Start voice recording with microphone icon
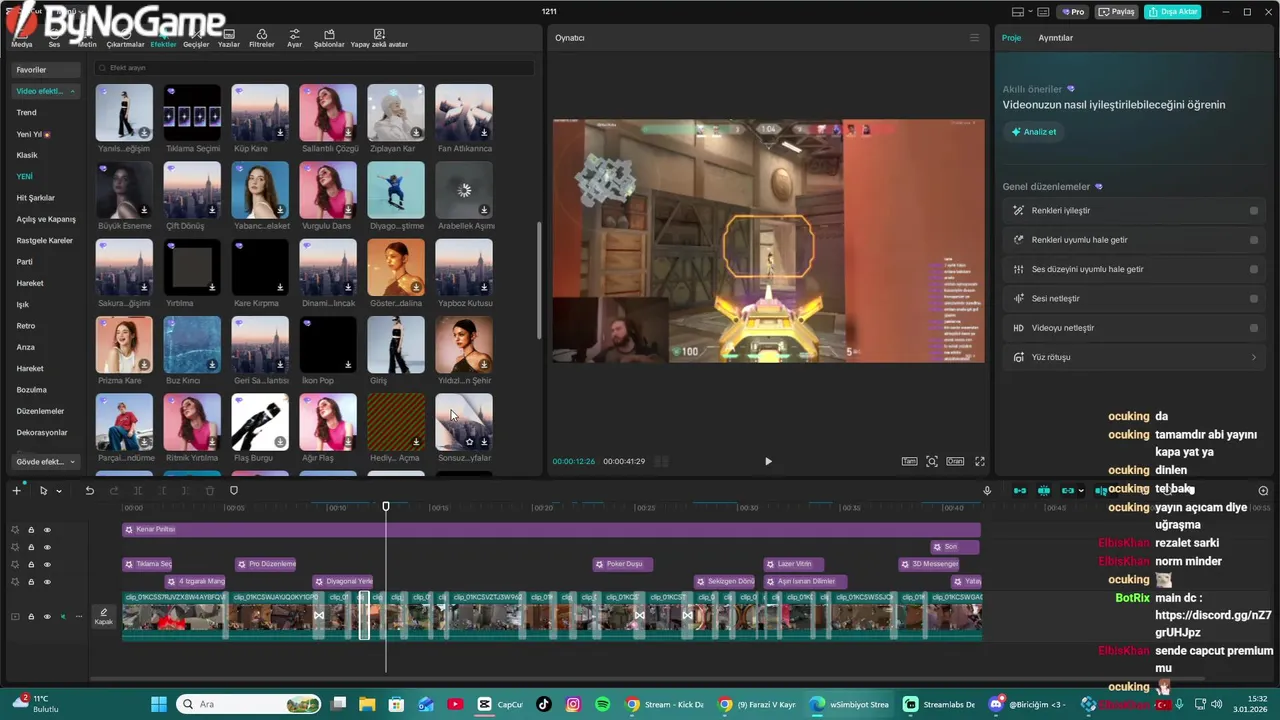The height and width of the screenshot is (720, 1280). tap(987, 490)
